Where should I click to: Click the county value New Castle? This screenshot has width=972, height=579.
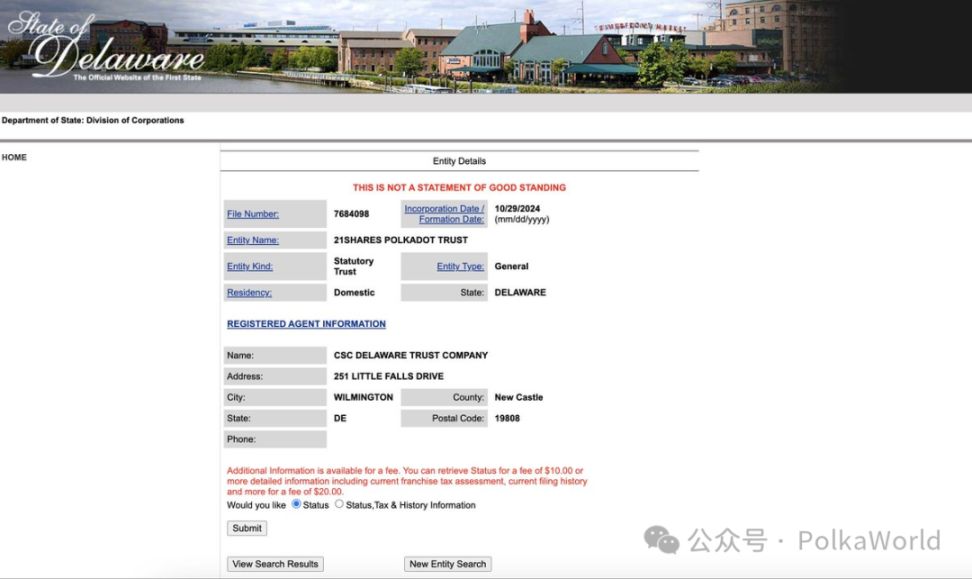(x=519, y=397)
